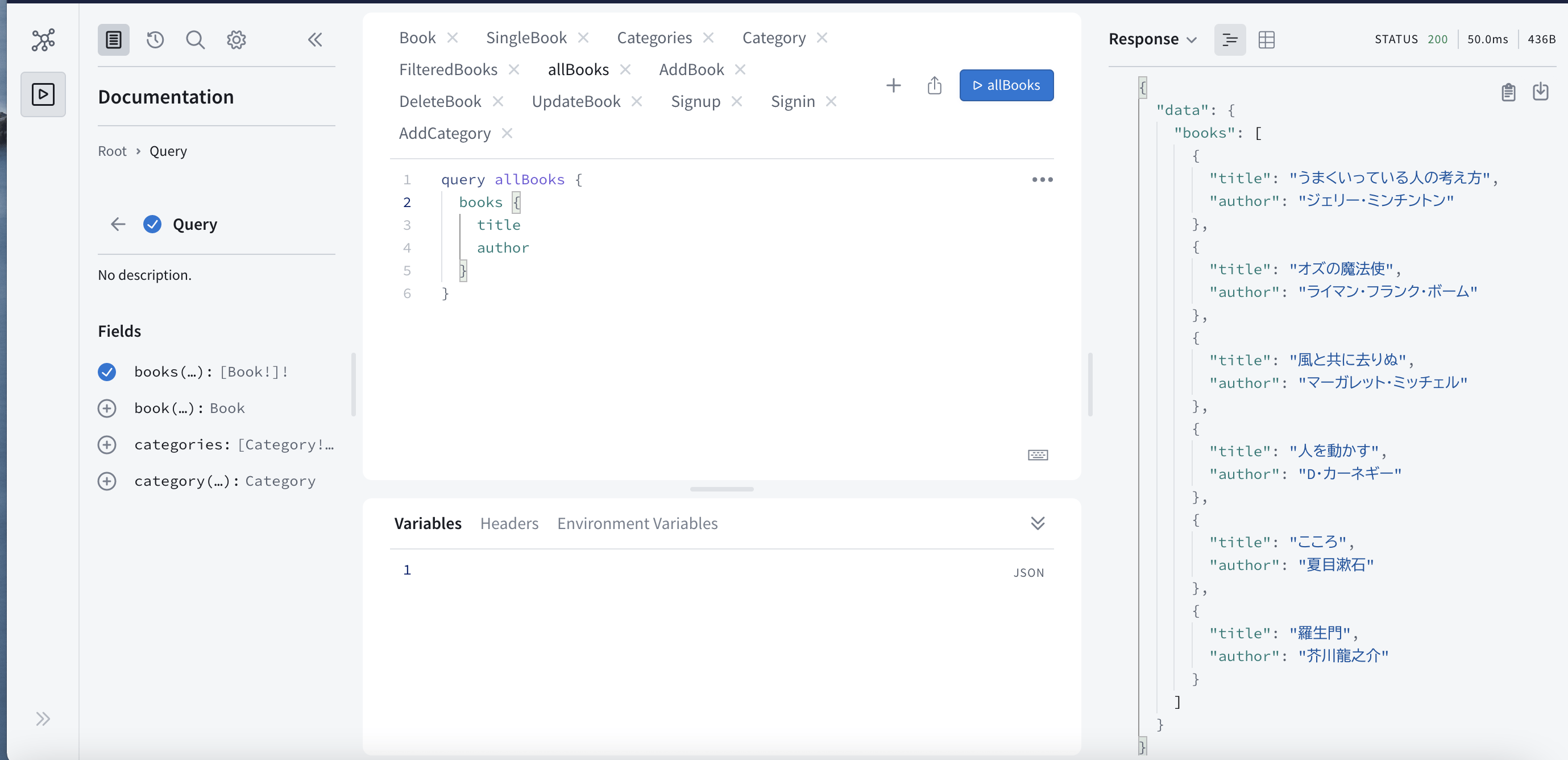Open the operation history icon
This screenshot has height=760, width=1568.
(x=155, y=40)
